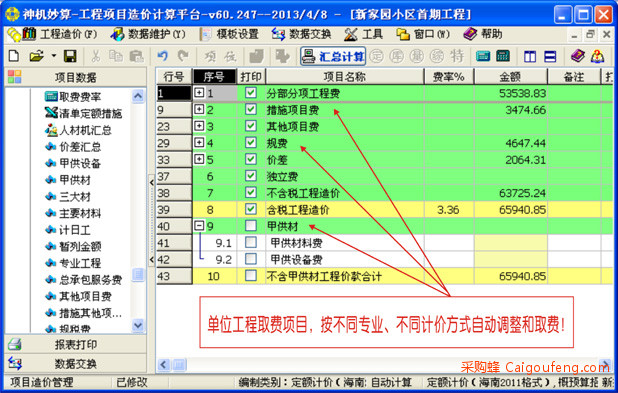Screen dimensions: 618x393
Task: Click the 汇总计算 summary calculation button
Action: (333, 56)
